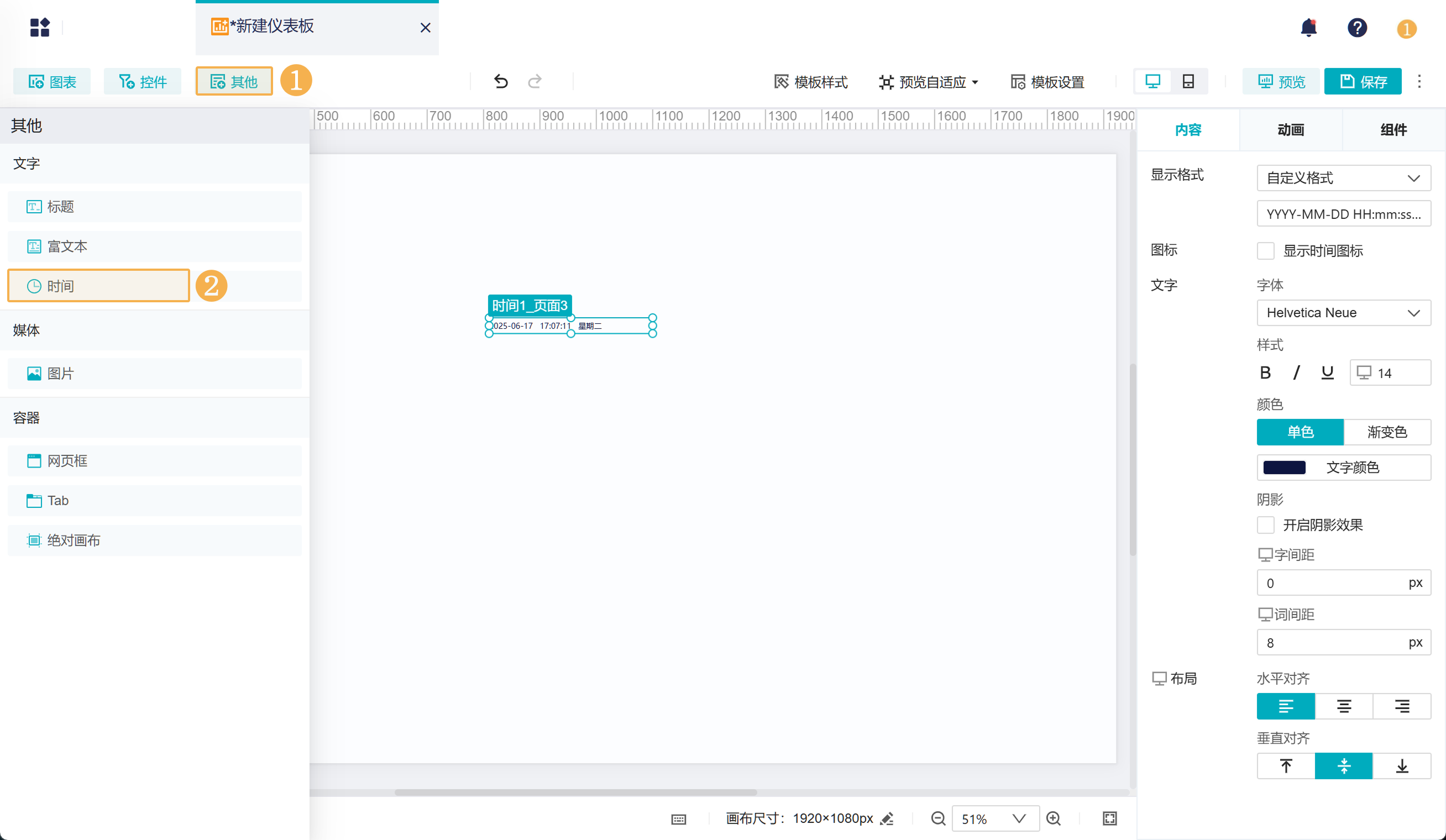Expand the Helvetica Neue font dropdown

click(1343, 313)
